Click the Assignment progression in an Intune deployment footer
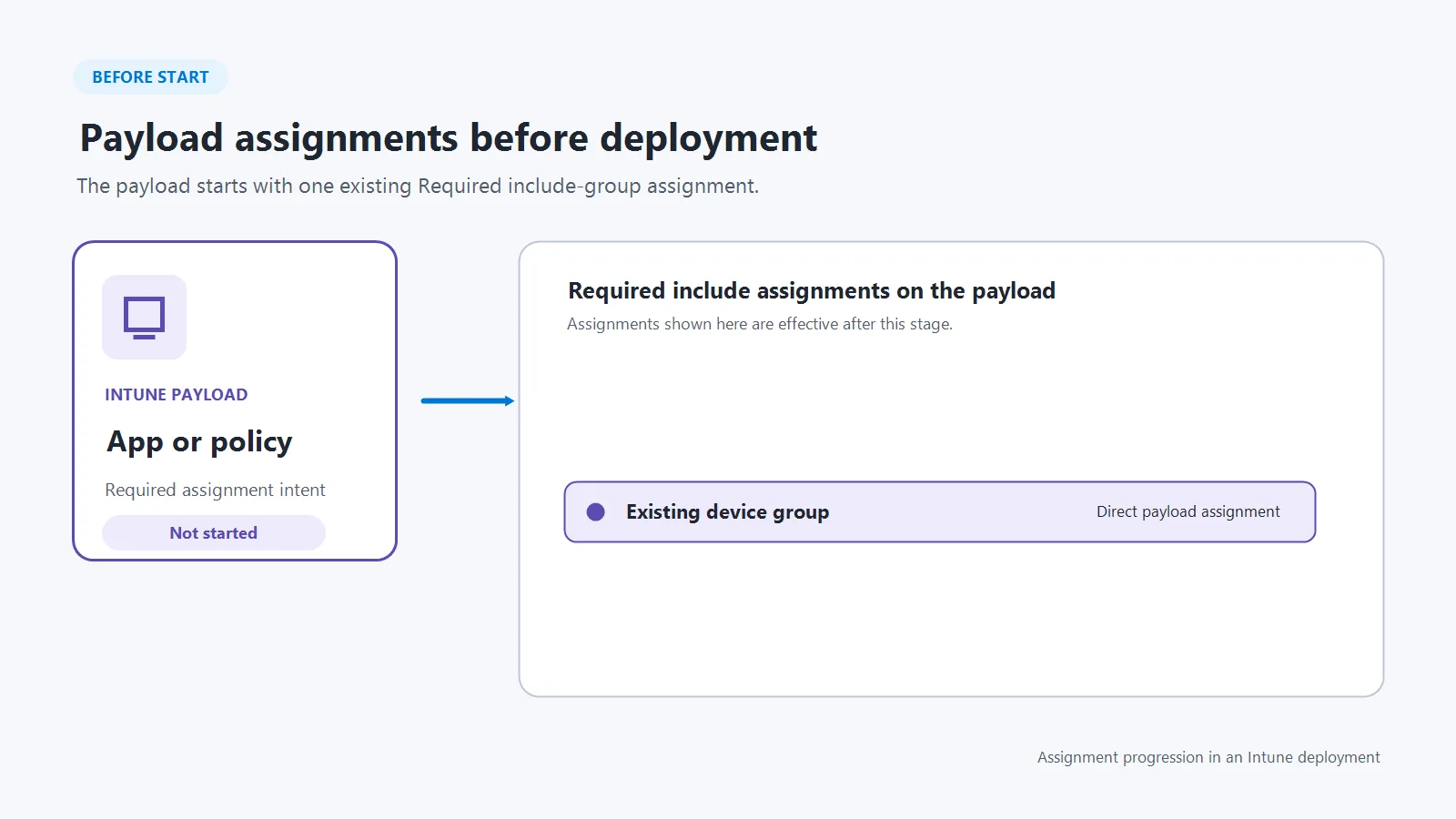1456x819 pixels. (1208, 757)
